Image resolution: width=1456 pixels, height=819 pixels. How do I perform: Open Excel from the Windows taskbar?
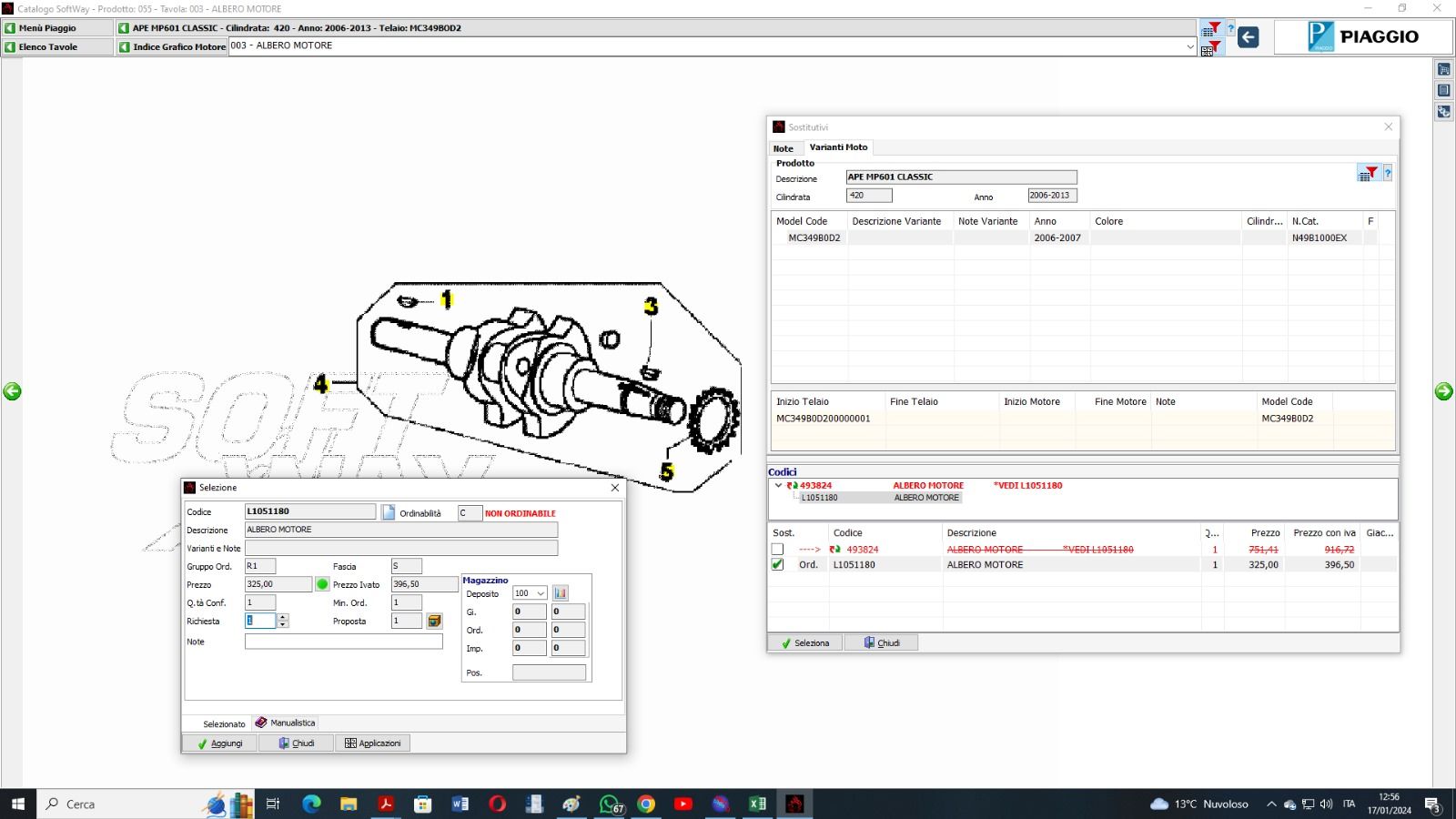click(x=757, y=804)
